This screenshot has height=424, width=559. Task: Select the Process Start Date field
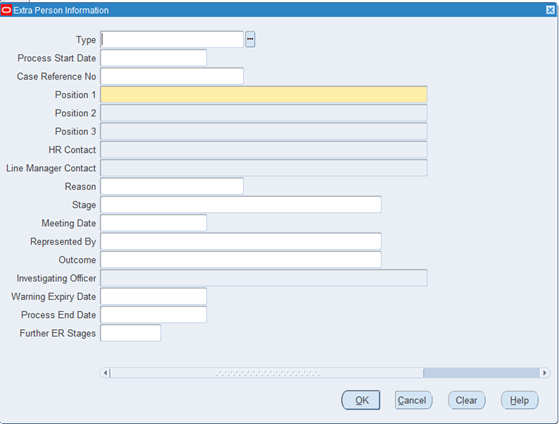pyautogui.click(x=153, y=58)
